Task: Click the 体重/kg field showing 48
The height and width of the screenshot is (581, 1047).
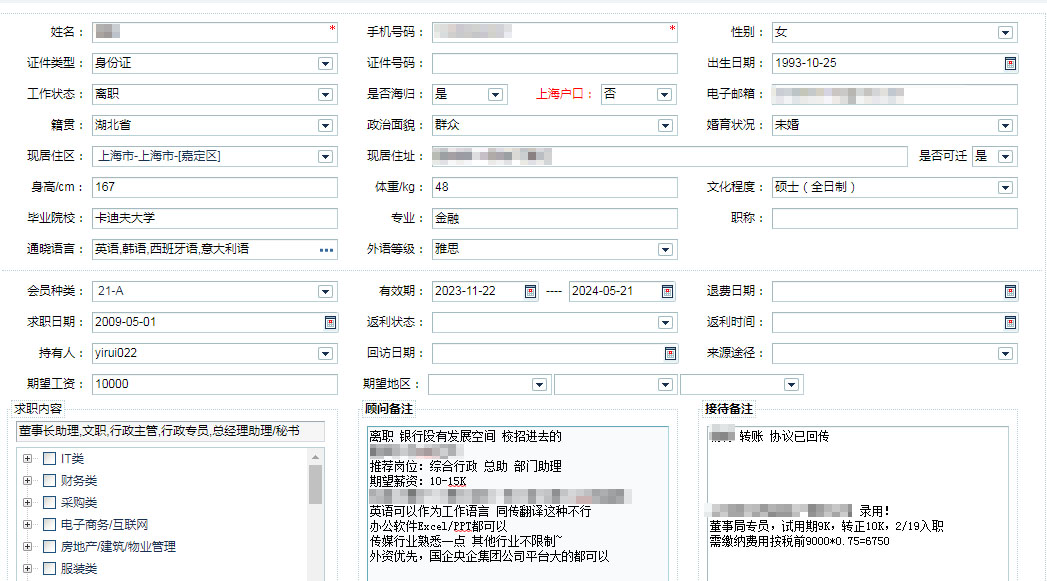Action: [554, 188]
